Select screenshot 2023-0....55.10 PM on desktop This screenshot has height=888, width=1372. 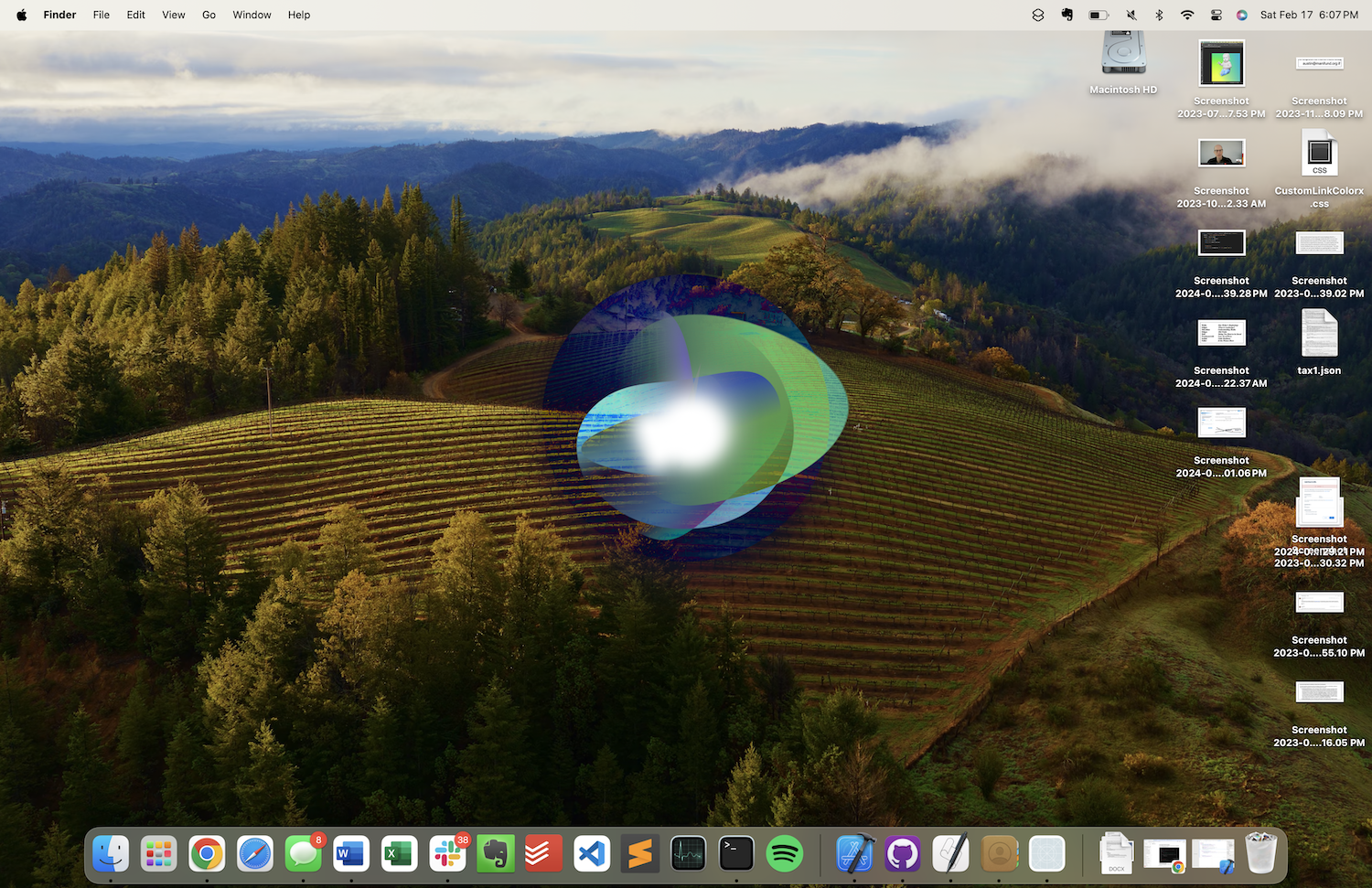[1319, 603]
